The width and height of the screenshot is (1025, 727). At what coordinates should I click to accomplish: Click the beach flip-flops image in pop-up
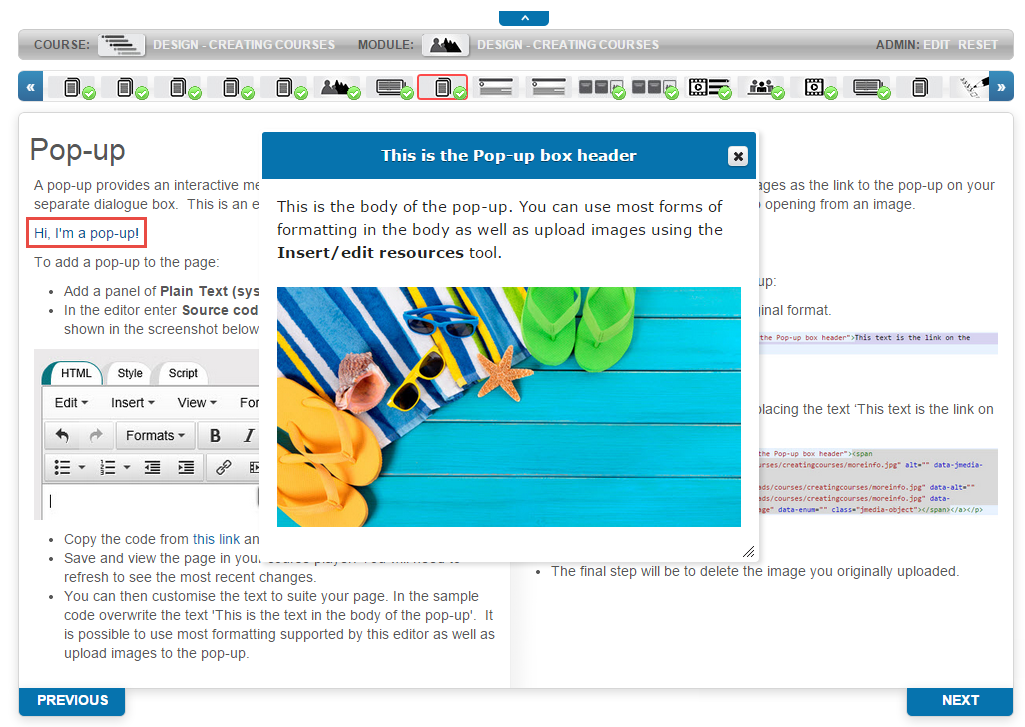tap(508, 406)
